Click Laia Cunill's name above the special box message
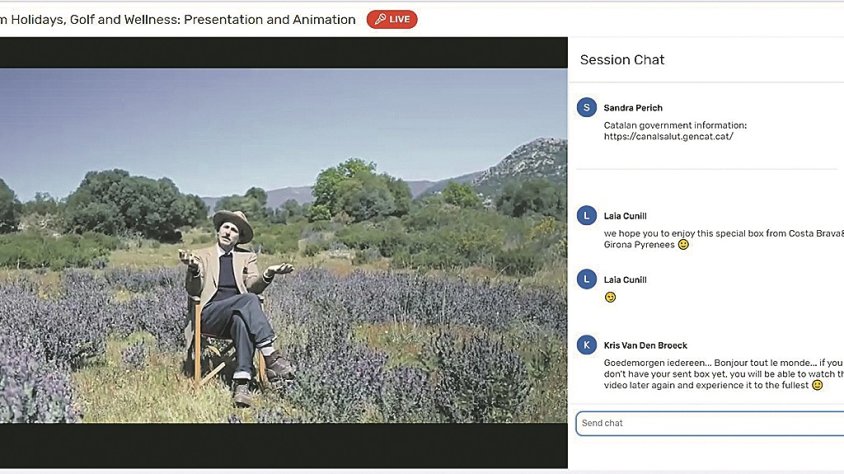Viewport: 844px width, 474px height. point(625,215)
